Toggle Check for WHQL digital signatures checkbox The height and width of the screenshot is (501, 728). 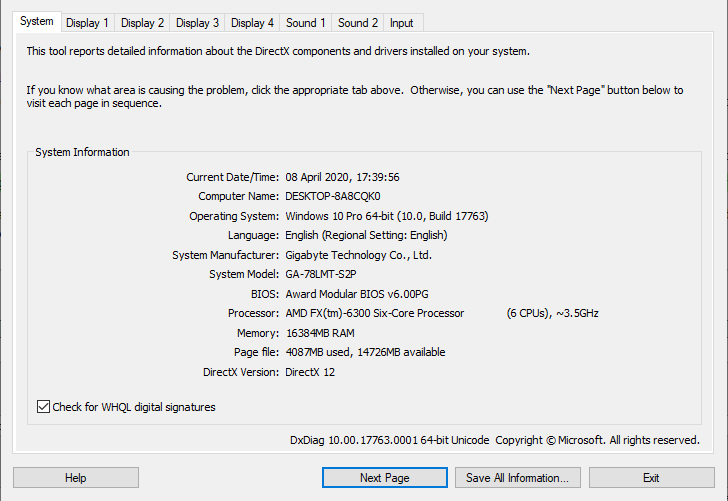(44, 407)
